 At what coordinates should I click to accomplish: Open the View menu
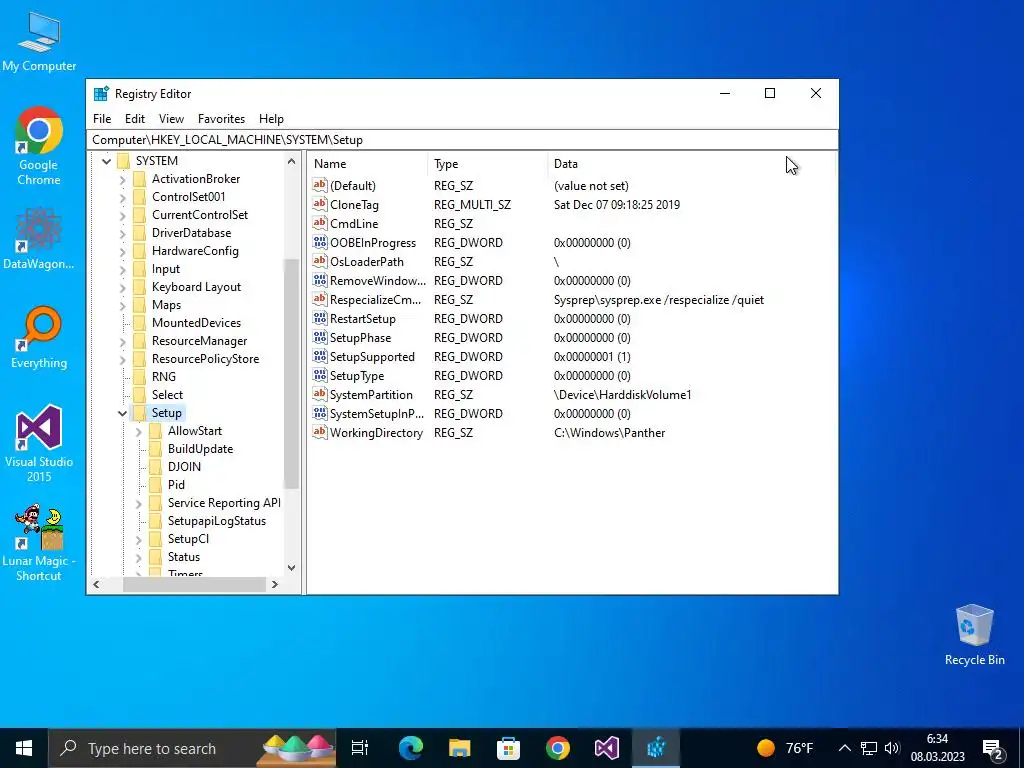(171, 119)
